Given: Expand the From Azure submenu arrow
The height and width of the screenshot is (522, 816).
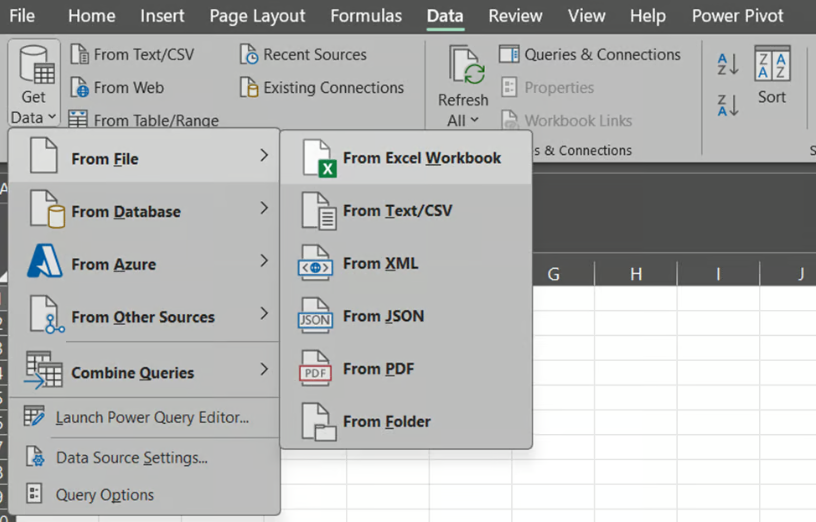Looking at the screenshot, I should click(x=264, y=262).
